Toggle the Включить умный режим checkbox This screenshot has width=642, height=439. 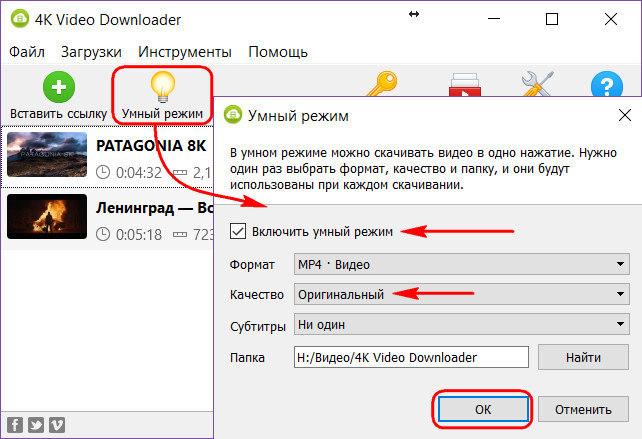pyautogui.click(x=238, y=231)
